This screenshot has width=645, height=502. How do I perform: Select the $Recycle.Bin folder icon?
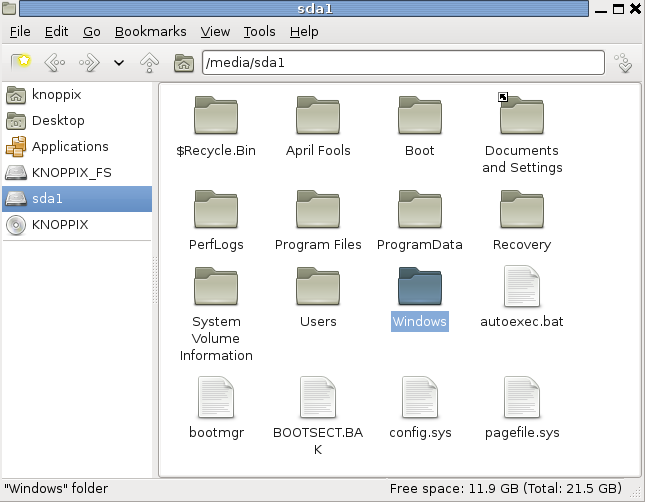216,116
